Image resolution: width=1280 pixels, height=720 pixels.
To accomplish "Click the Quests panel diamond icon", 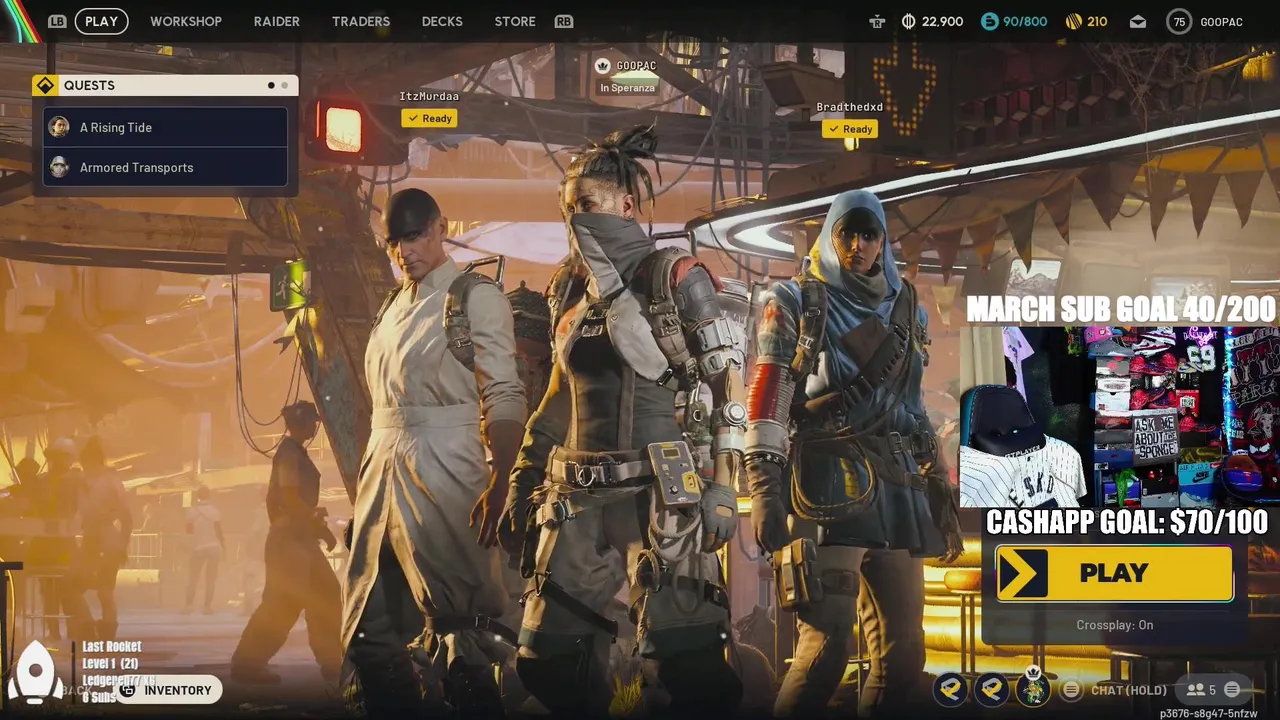I will click(x=45, y=85).
